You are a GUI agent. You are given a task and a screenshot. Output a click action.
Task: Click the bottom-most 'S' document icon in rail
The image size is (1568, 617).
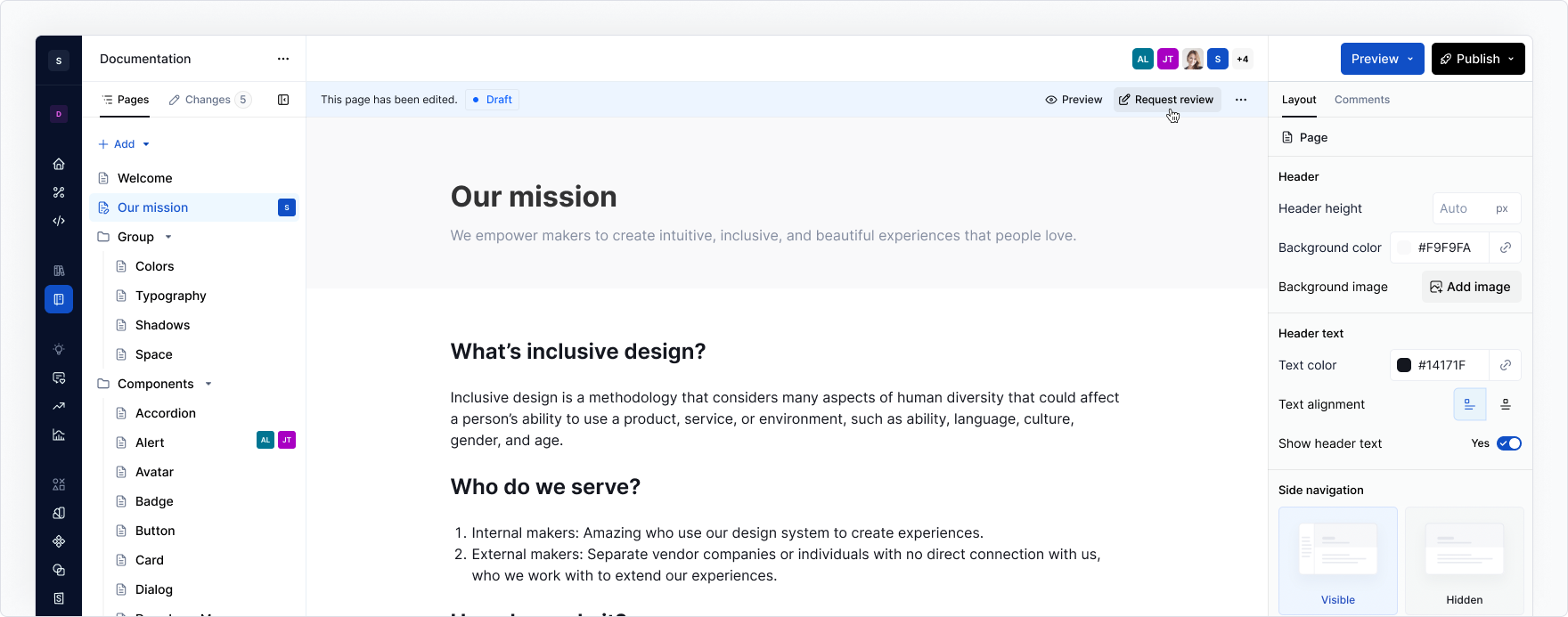pyautogui.click(x=59, y=598)
